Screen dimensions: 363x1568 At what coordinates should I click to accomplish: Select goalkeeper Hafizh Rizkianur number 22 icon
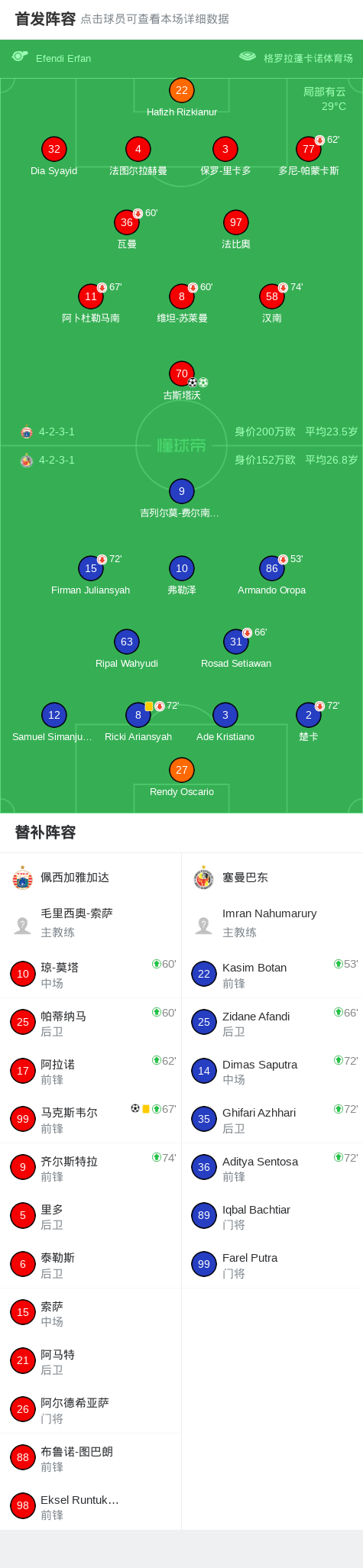[x=182, y=90]
